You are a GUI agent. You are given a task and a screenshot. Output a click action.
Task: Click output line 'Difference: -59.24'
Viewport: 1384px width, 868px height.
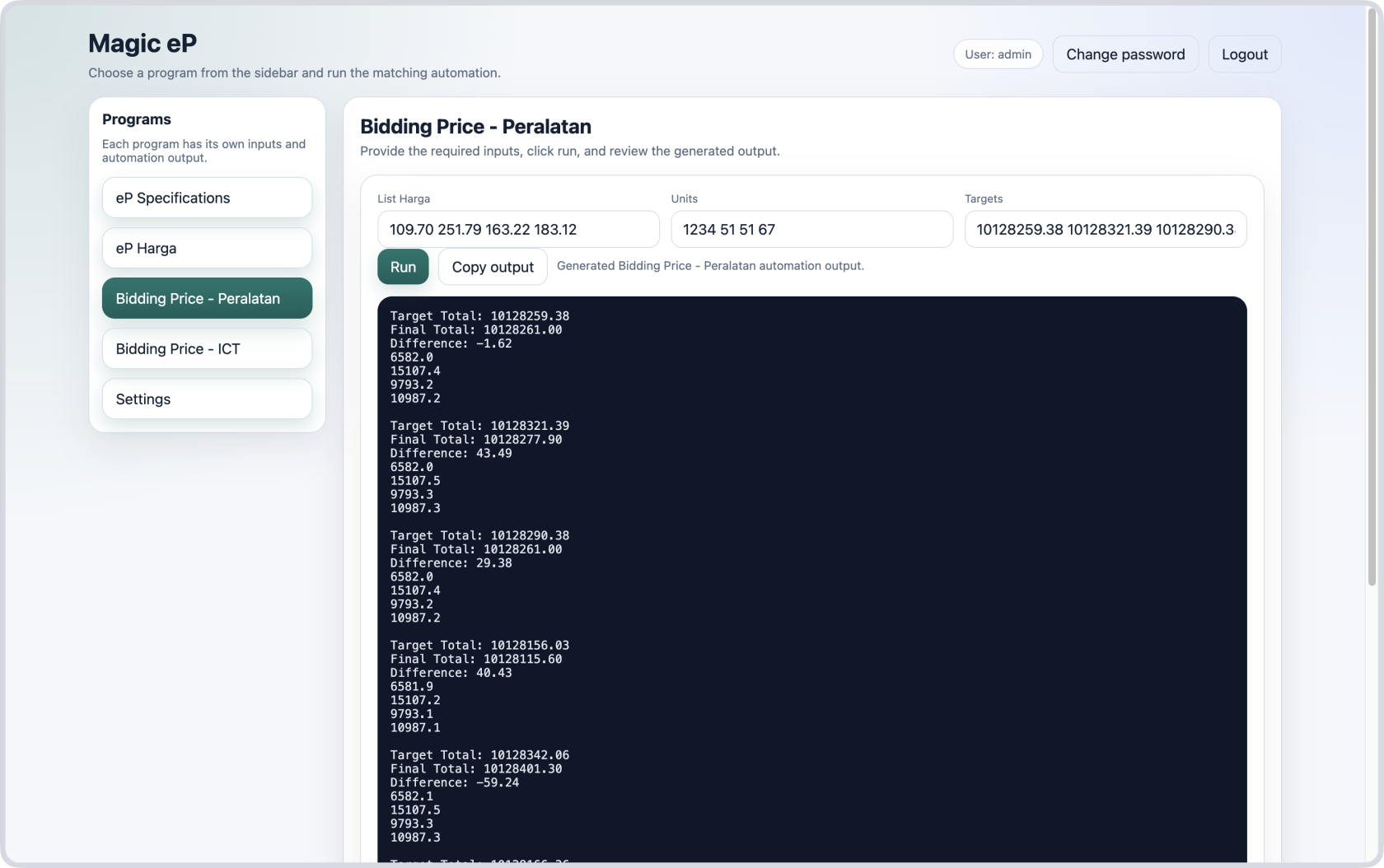(x=455, y=782)
